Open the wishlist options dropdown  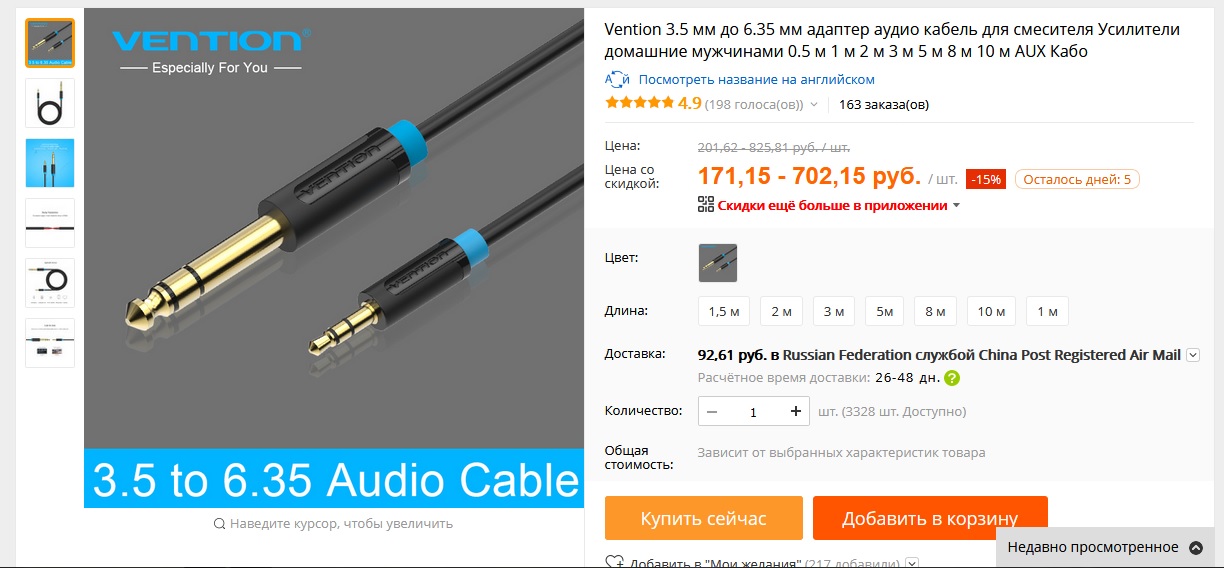pos(912,564)
